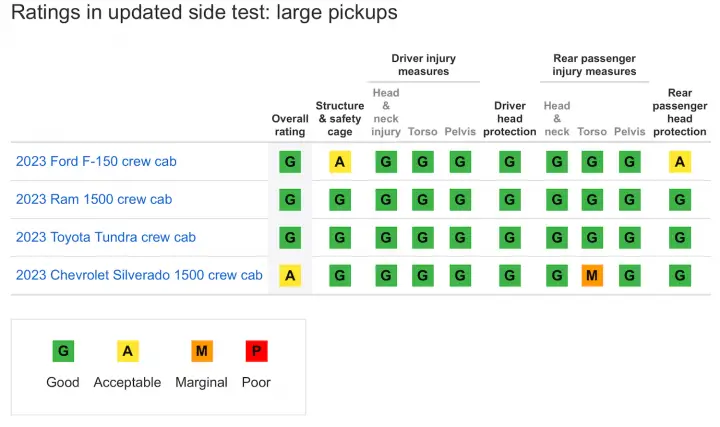Click the yellow Acceptable swatch in legend
Screen dimensions: 720x427
[128, 351]
